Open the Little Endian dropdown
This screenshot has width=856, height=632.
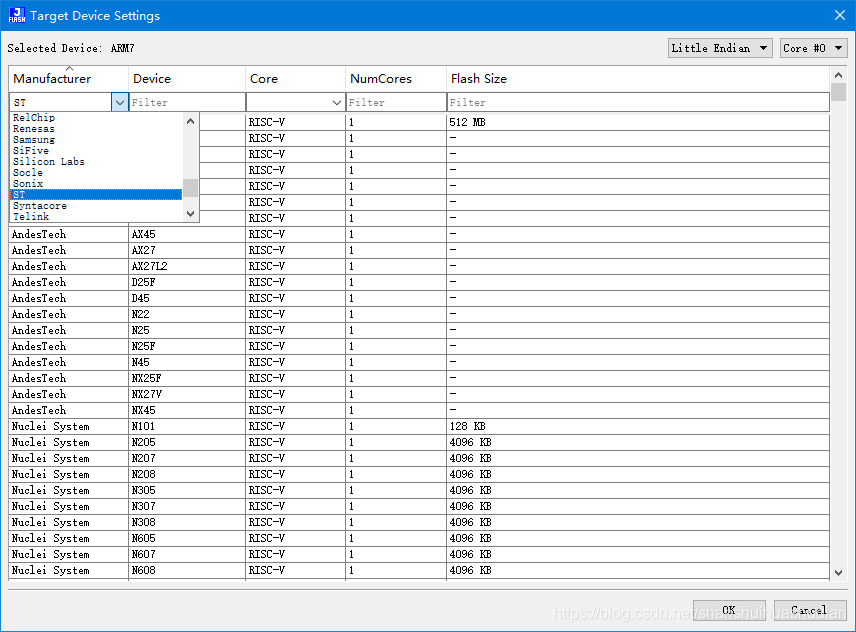720,48
